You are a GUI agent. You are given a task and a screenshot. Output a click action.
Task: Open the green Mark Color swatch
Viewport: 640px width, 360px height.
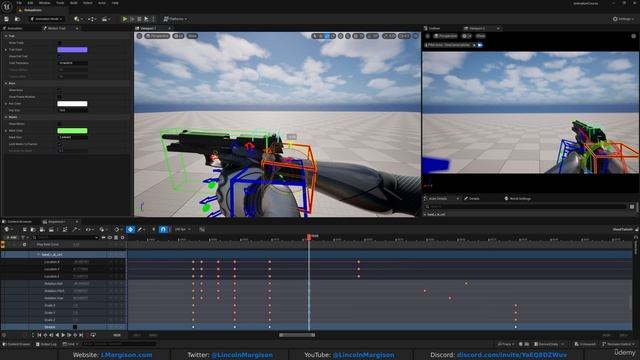(72, 131)
